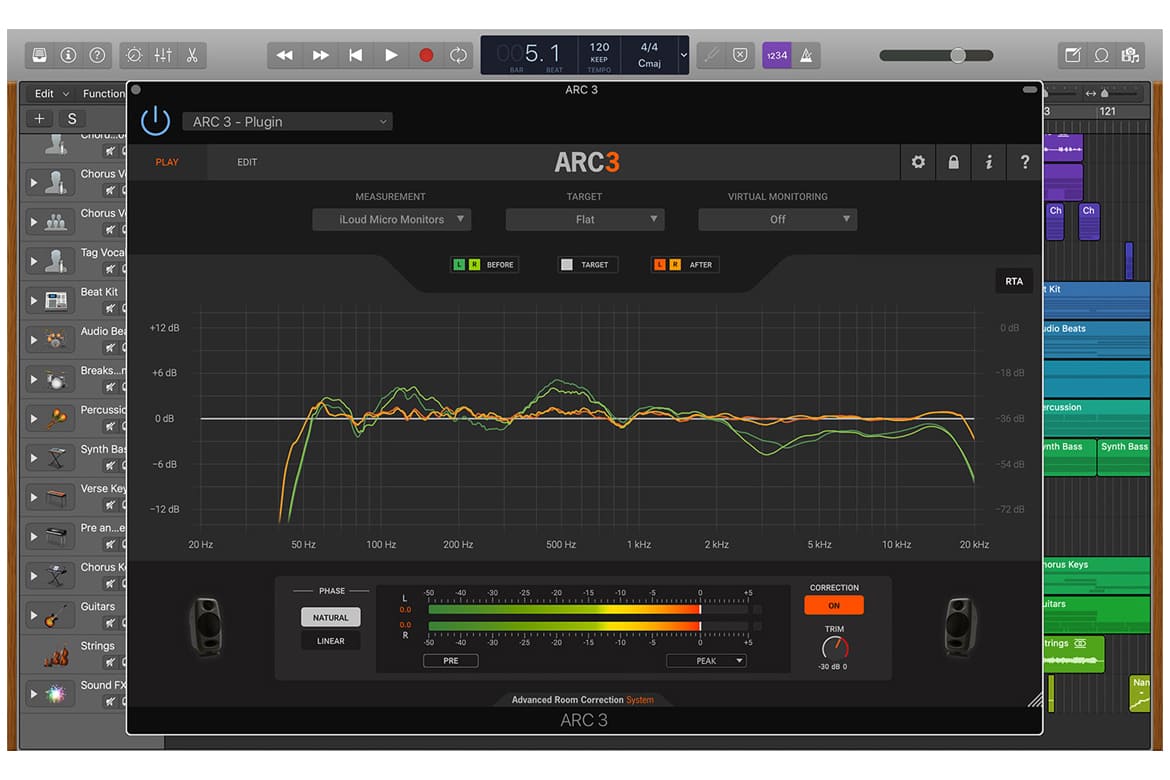This screenshot has height=780, width=1170.
Task: Toggle BEFORE left channel L curve
Action: 459,265
